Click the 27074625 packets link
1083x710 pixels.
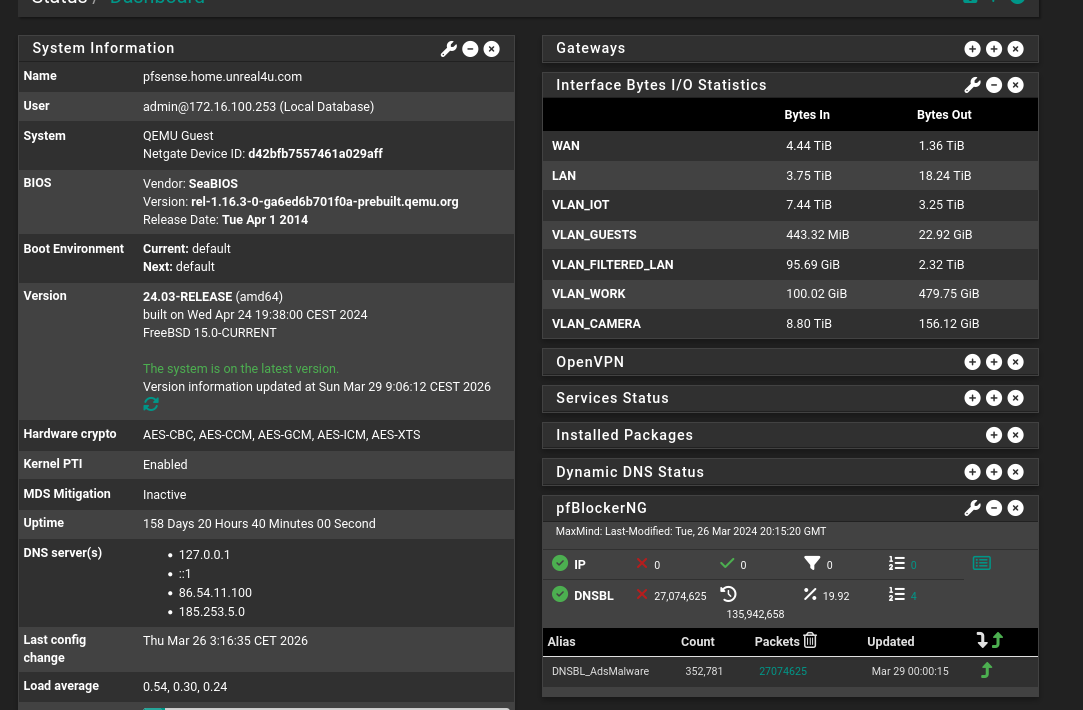pos(783,671)
